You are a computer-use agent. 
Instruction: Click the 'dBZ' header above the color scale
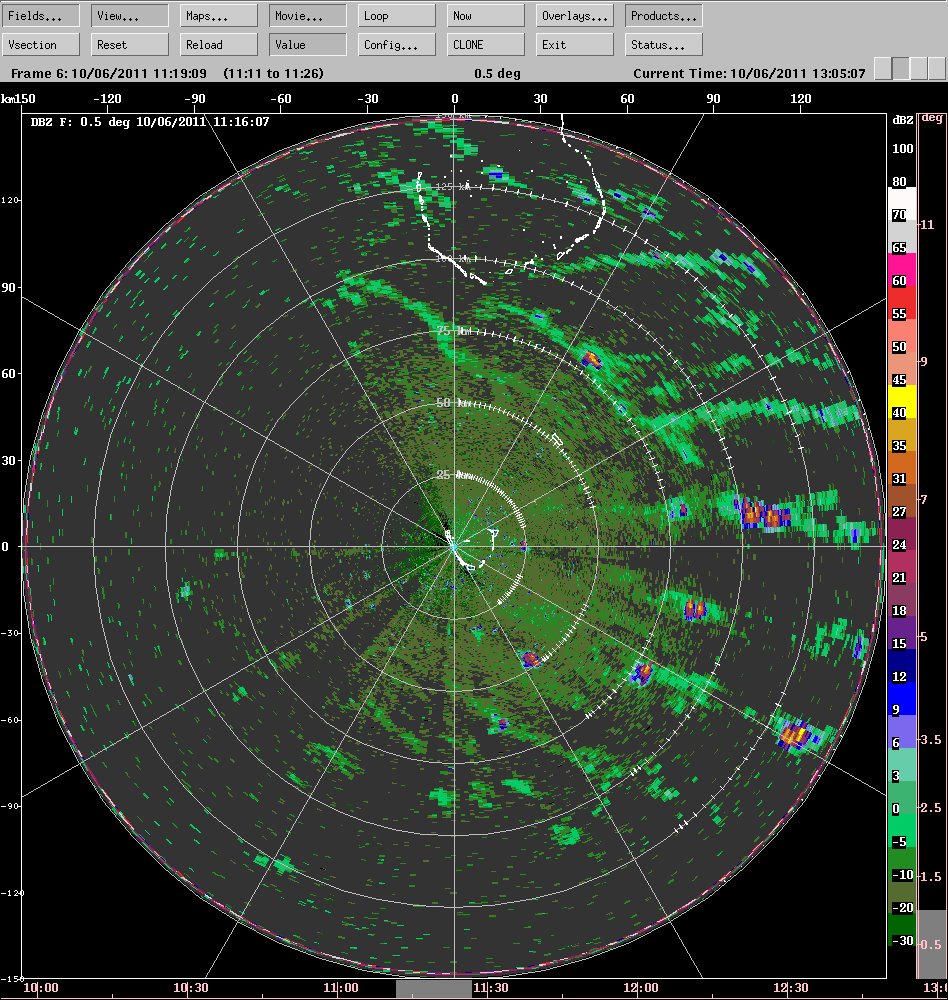902,120
